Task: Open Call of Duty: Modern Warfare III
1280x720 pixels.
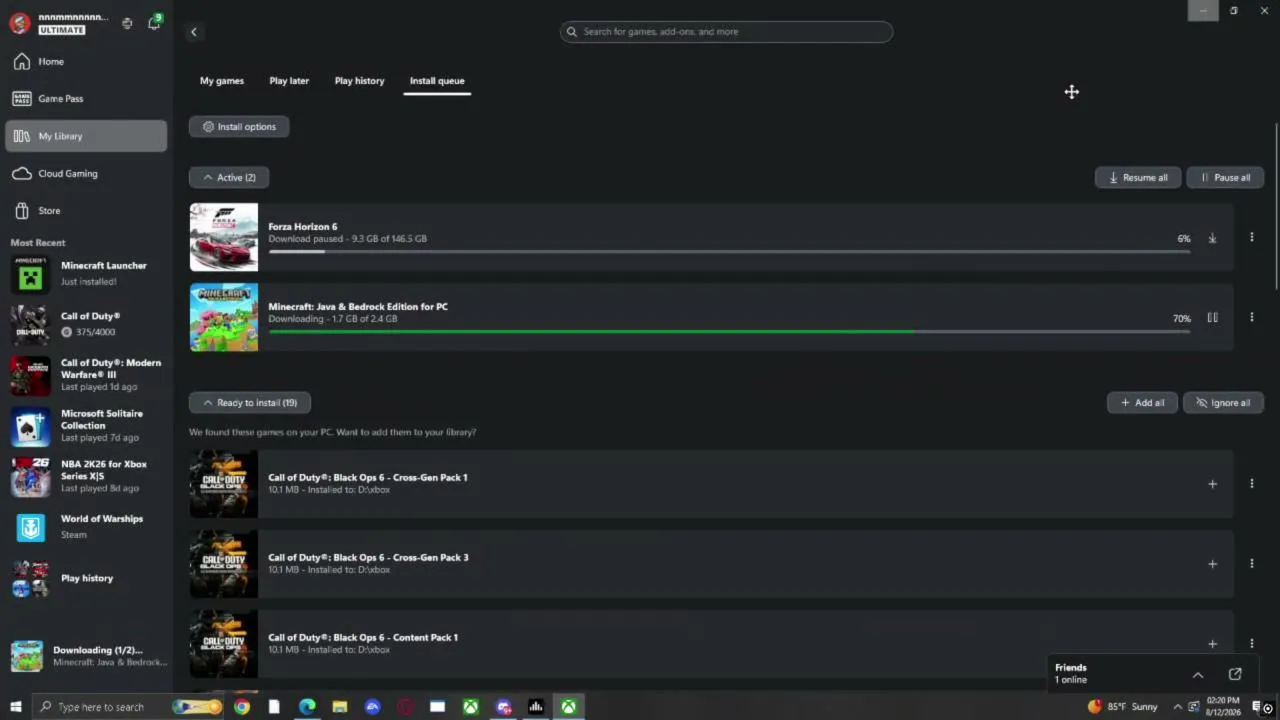Action: click(x=86, y=375)
